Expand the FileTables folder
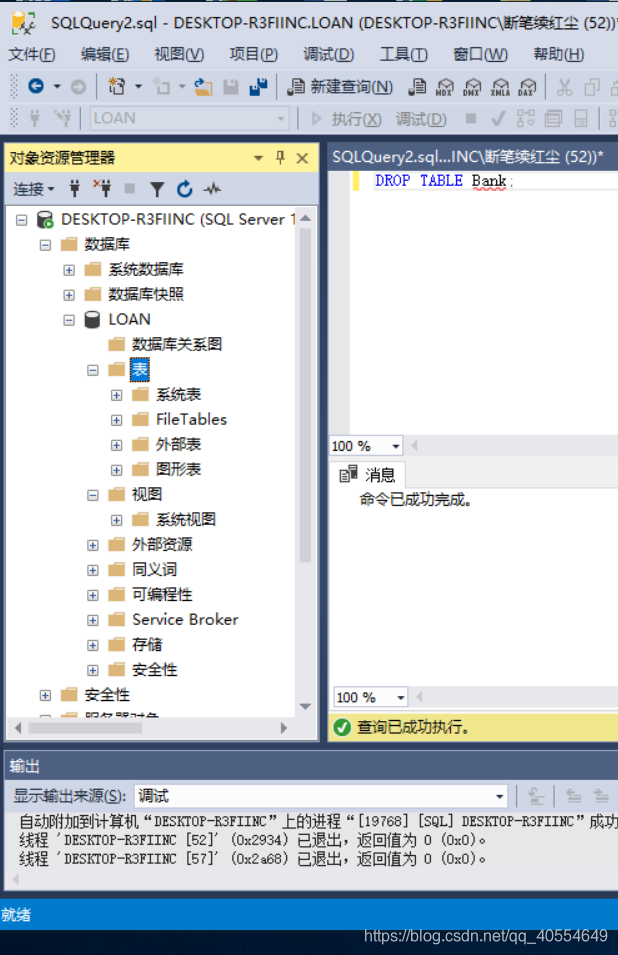The image size is (618, 955). (116, 420)
